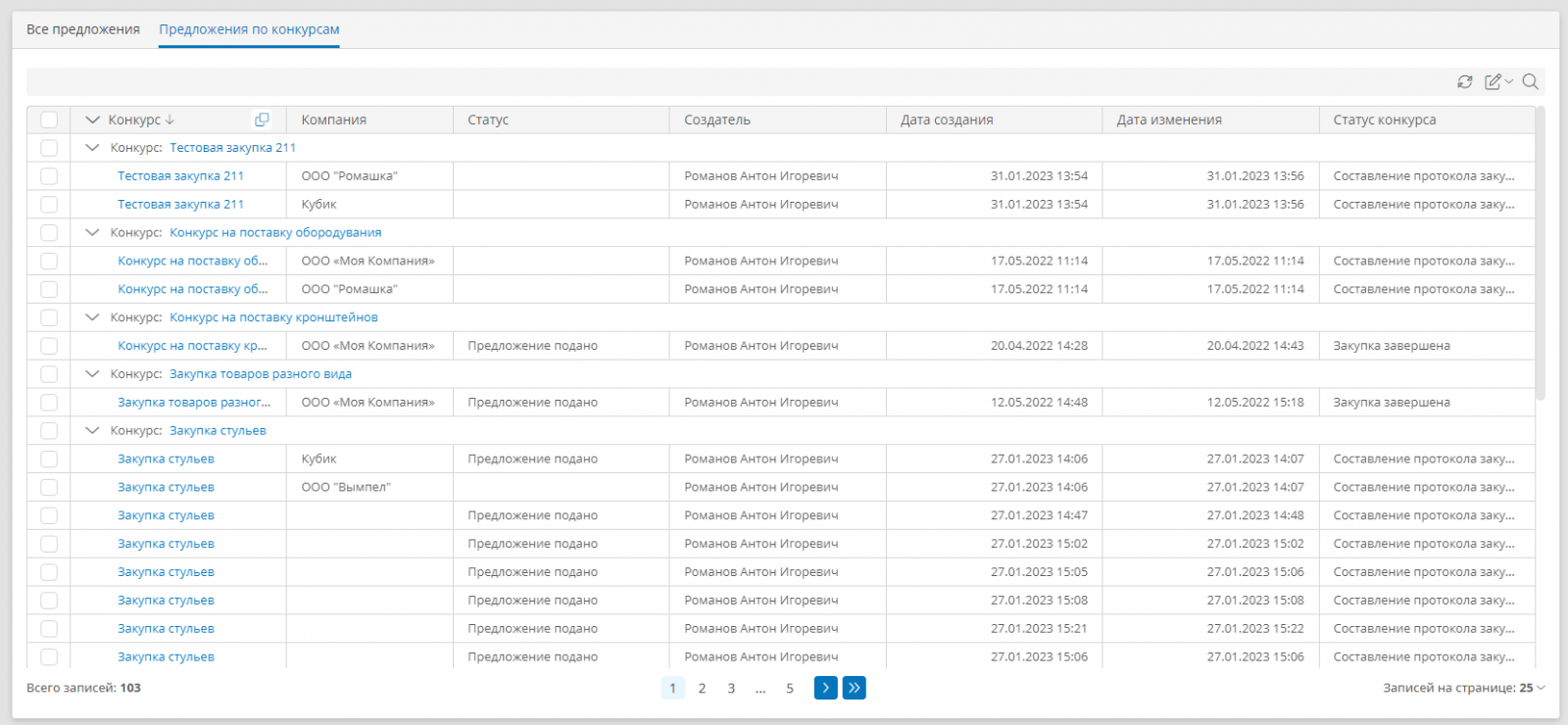
Task: Collapse the Тестовая закупка 211 group
Action: (x=93, y=148)
